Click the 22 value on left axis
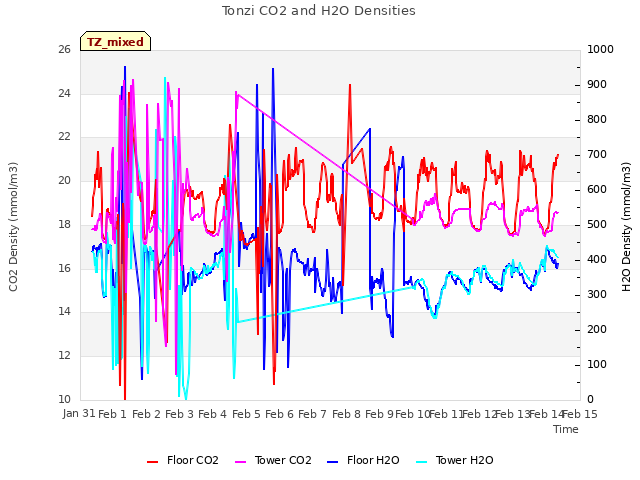Viewport: 640px width, 480px height. pos(64,137)
